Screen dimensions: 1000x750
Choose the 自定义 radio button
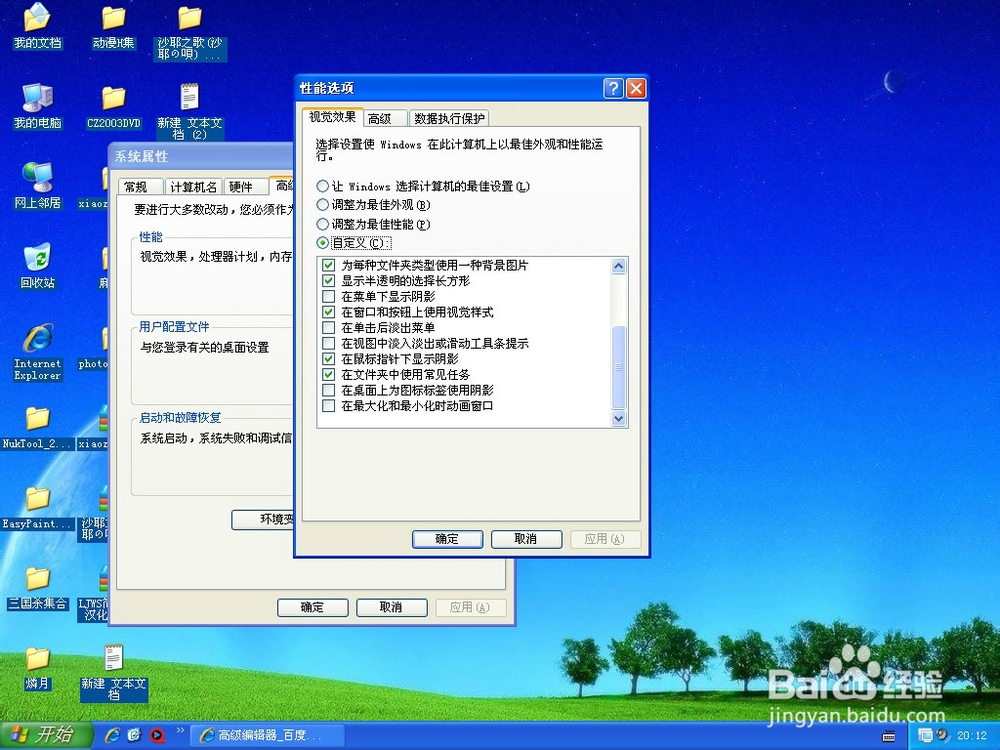(323, 242)
